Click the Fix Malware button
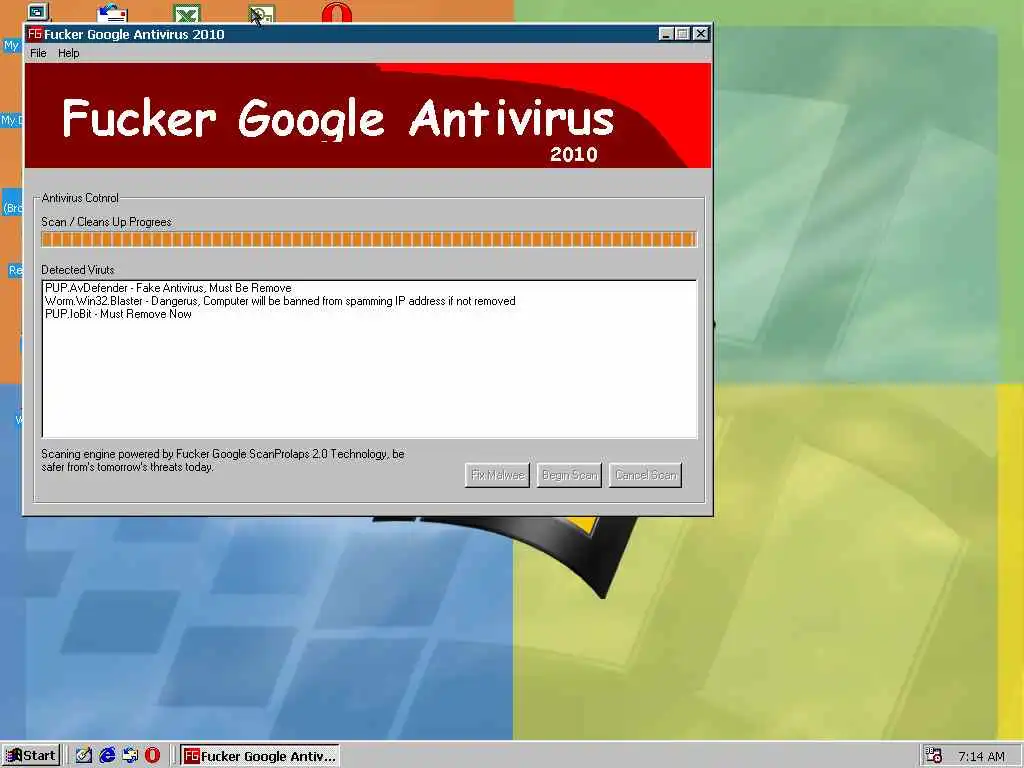Image resolution: width=1024 pixels, height=768 pixels. [x=498, y=475]
